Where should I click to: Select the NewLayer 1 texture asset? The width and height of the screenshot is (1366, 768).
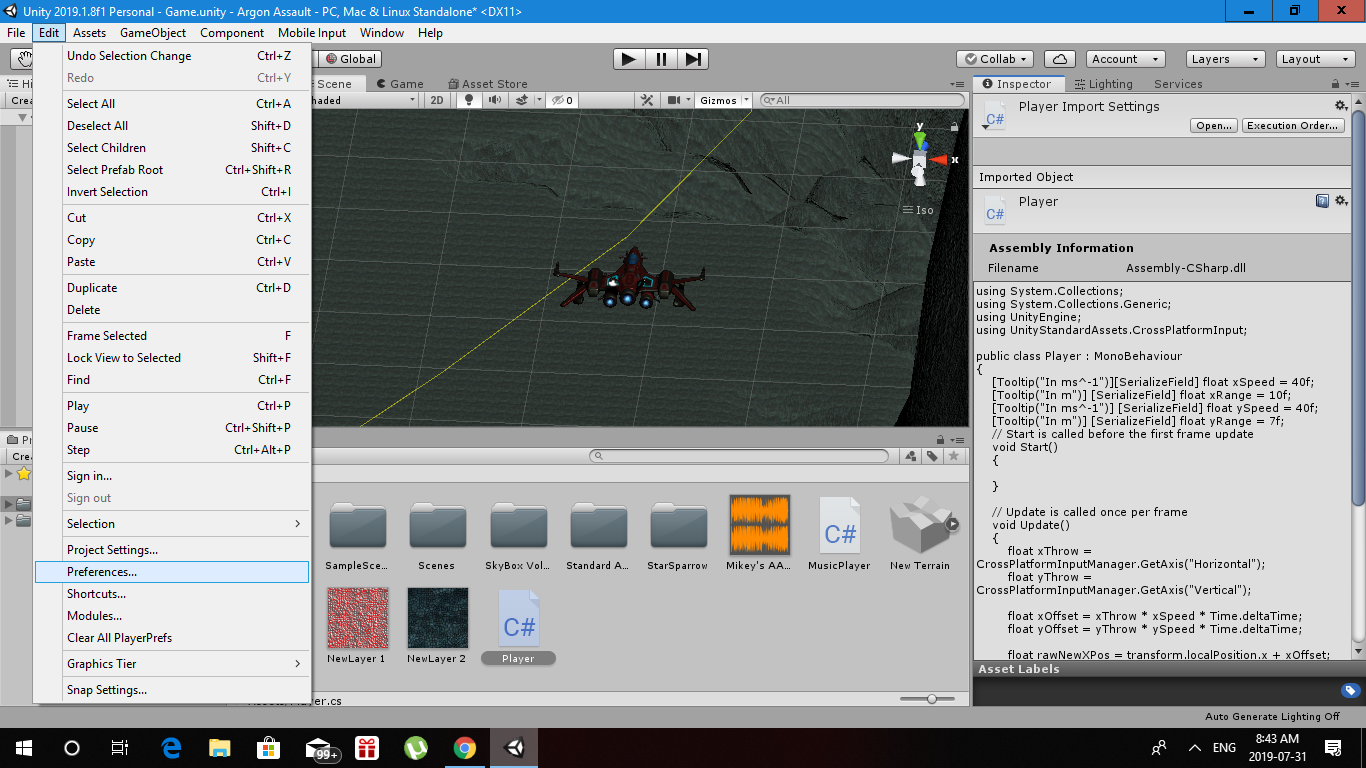(357, 626)
